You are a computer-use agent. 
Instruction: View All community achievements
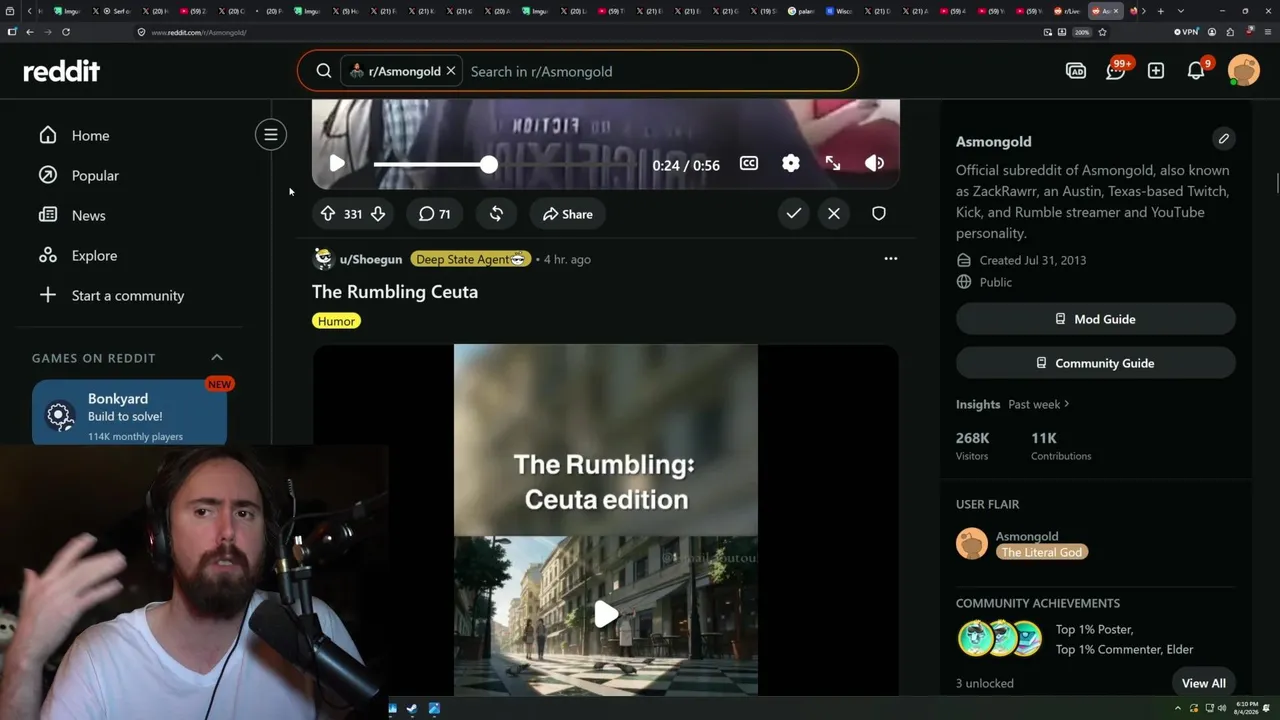[1204, 683]
